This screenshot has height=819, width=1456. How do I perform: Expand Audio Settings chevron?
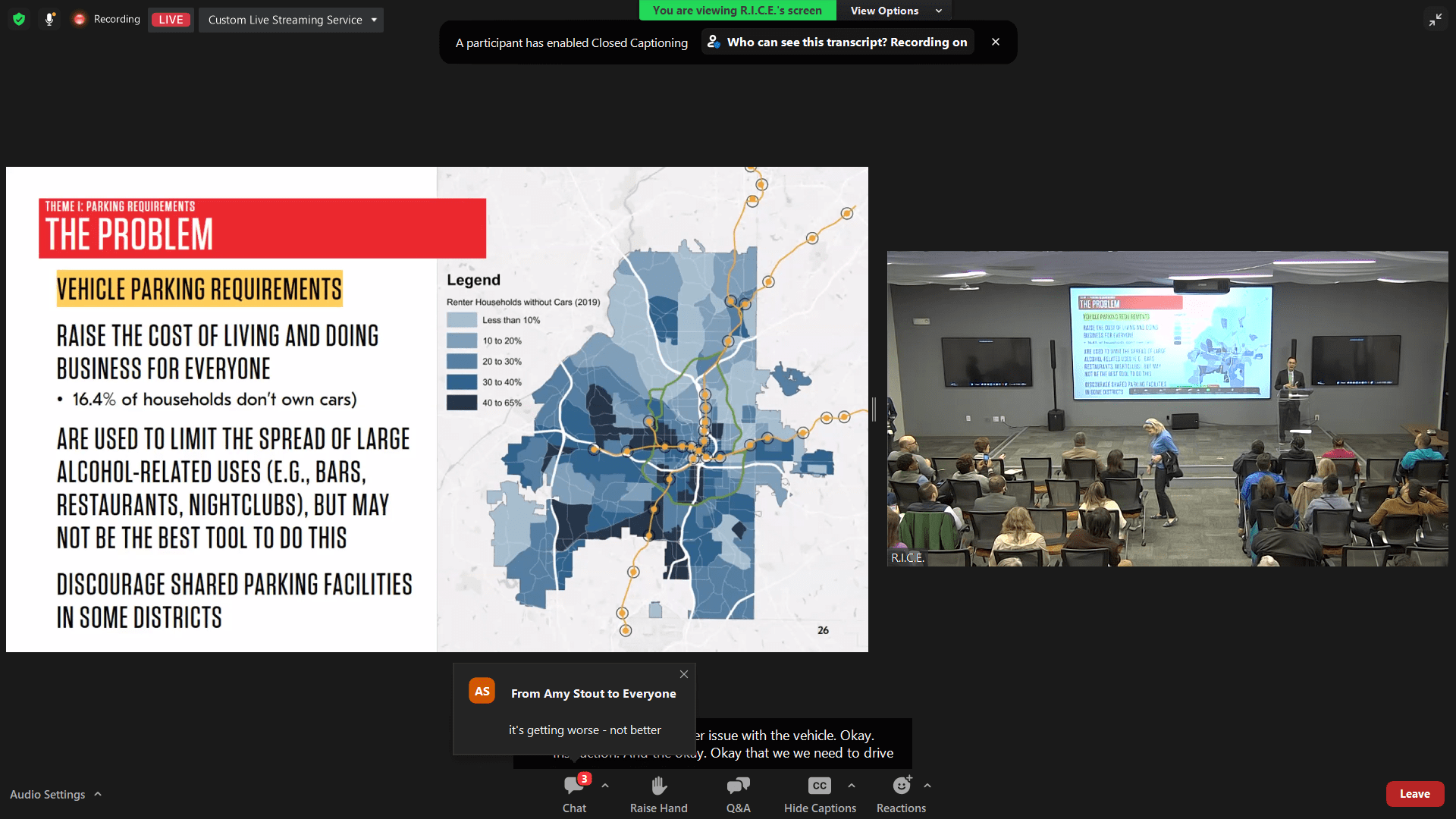point(98,794)
